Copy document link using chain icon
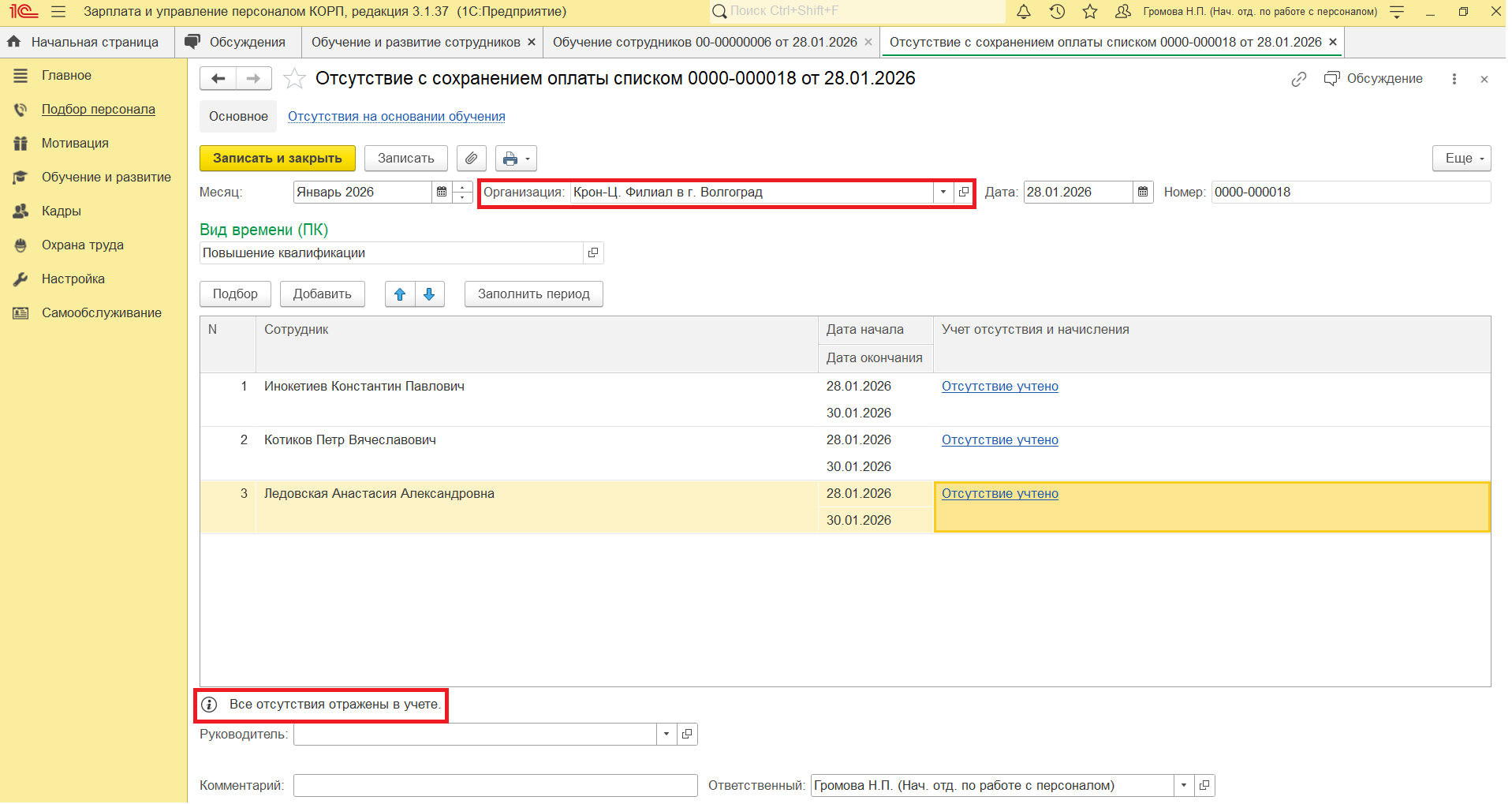The height and width of the screenshot is (804, 1512). pyautogui.click(x=1298, y=79)
